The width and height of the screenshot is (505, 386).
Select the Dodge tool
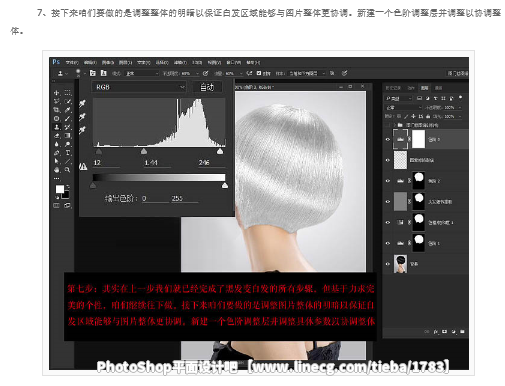coord(68,144)
